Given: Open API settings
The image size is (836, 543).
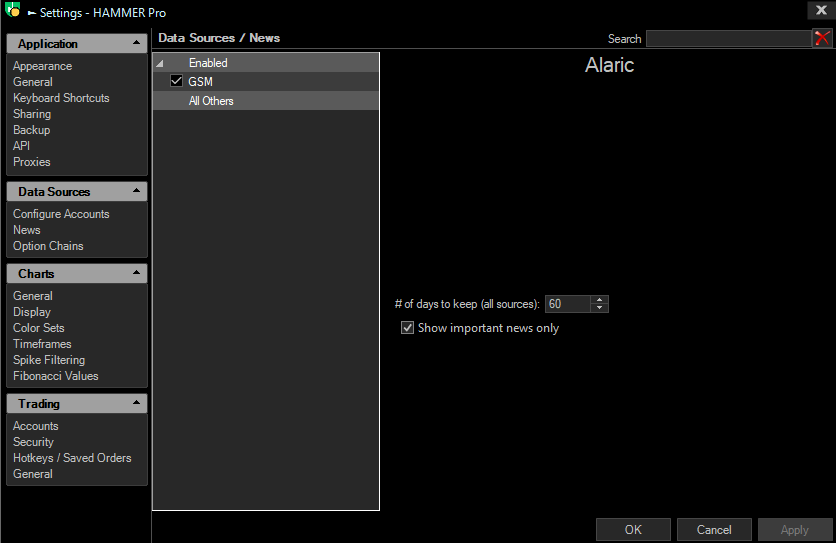Looking at the screenshot, I should 21,146.
